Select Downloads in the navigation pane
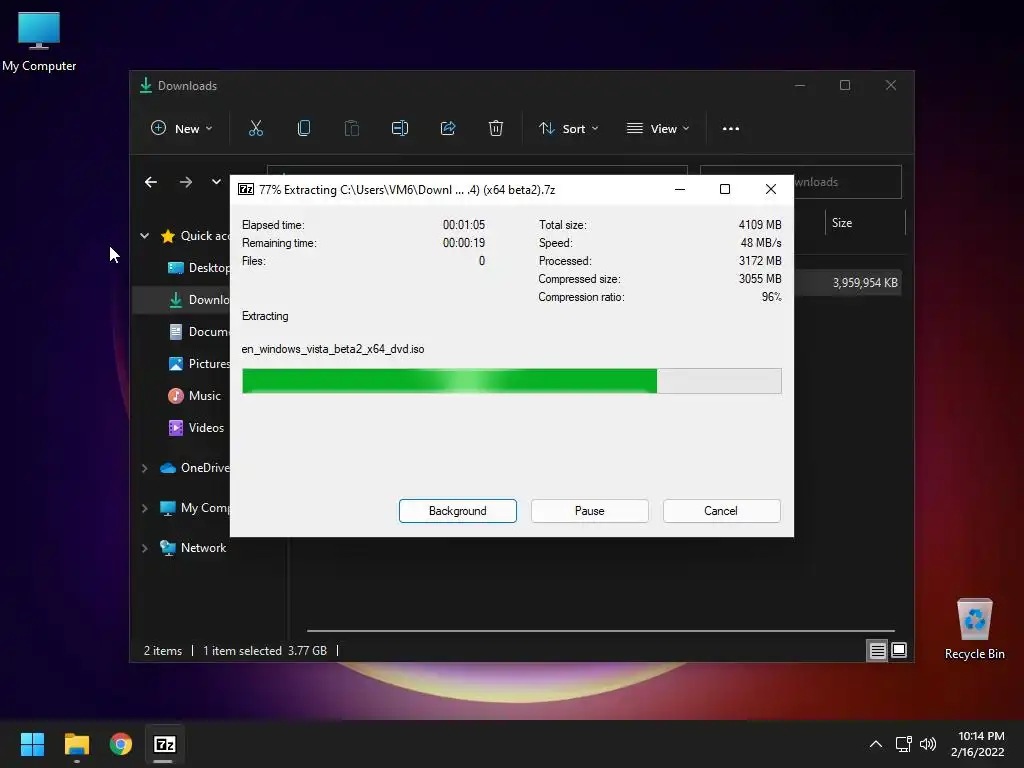The image size is (1024, 768). [198, 300]
